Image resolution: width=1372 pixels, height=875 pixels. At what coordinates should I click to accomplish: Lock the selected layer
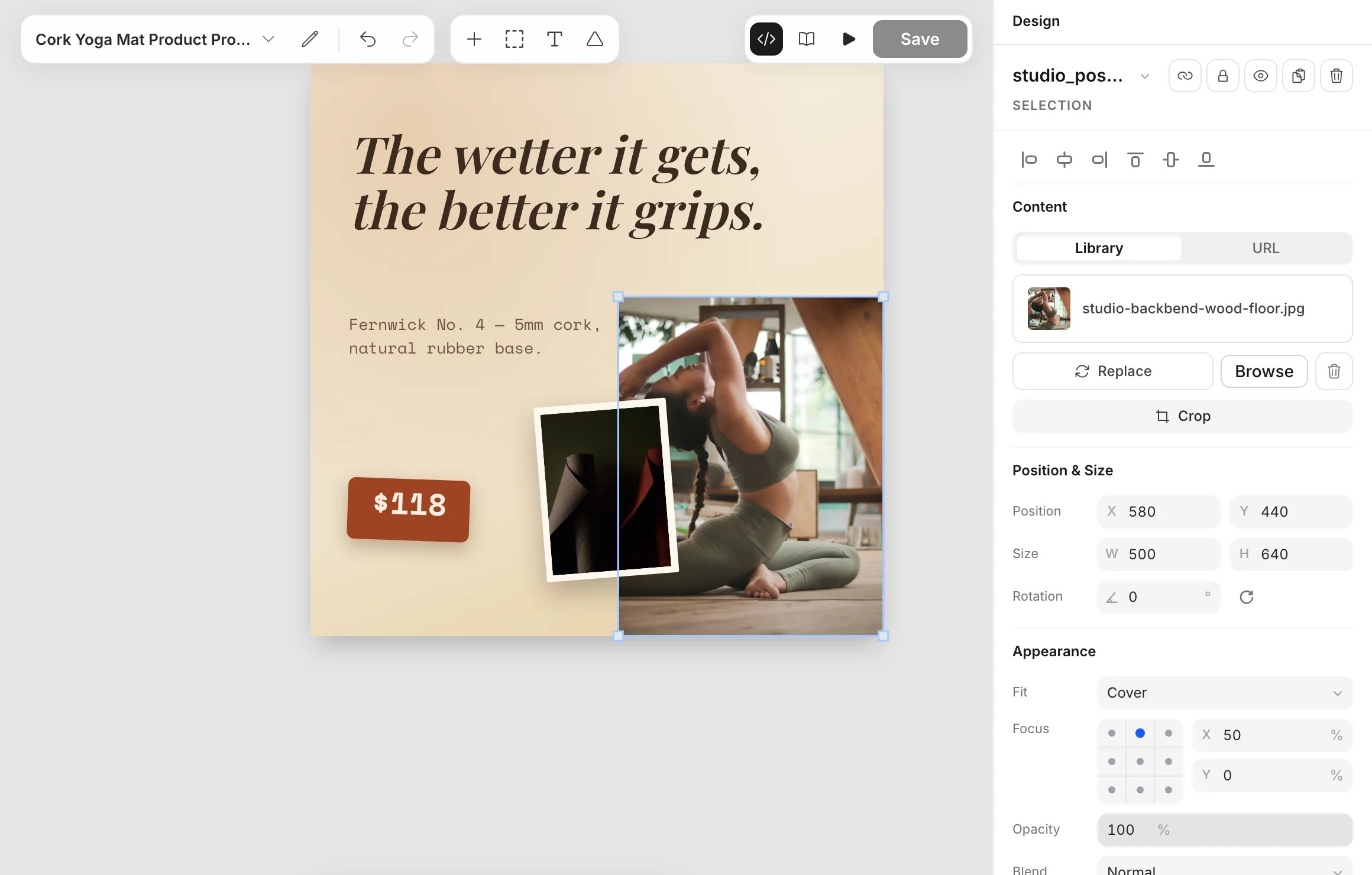[x=1223, y=76]
